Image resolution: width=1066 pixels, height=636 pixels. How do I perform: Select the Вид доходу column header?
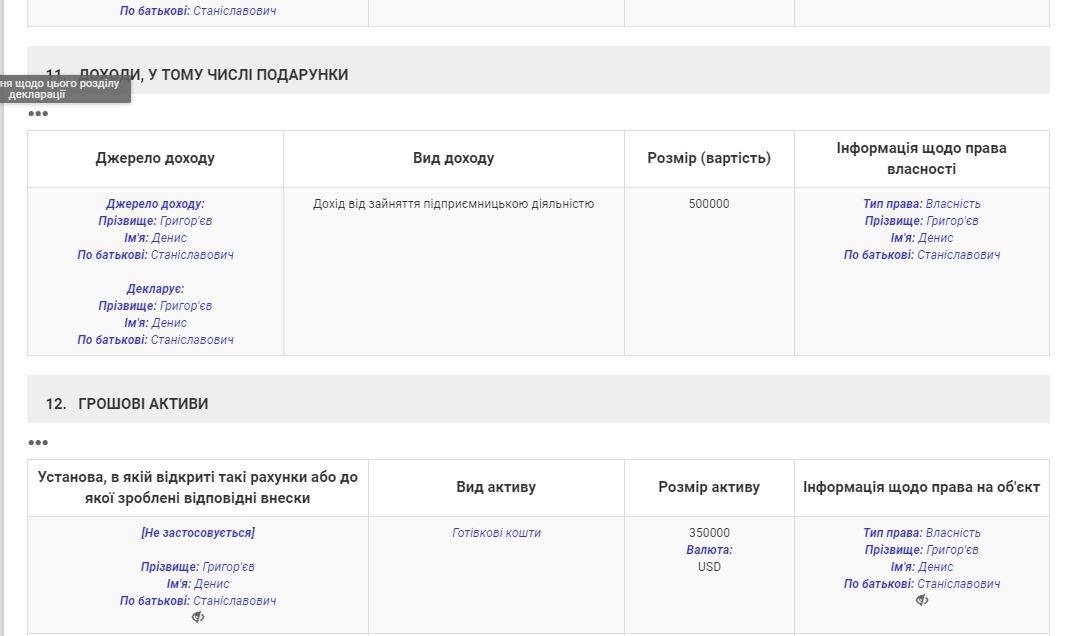click(x=453, y=158)
